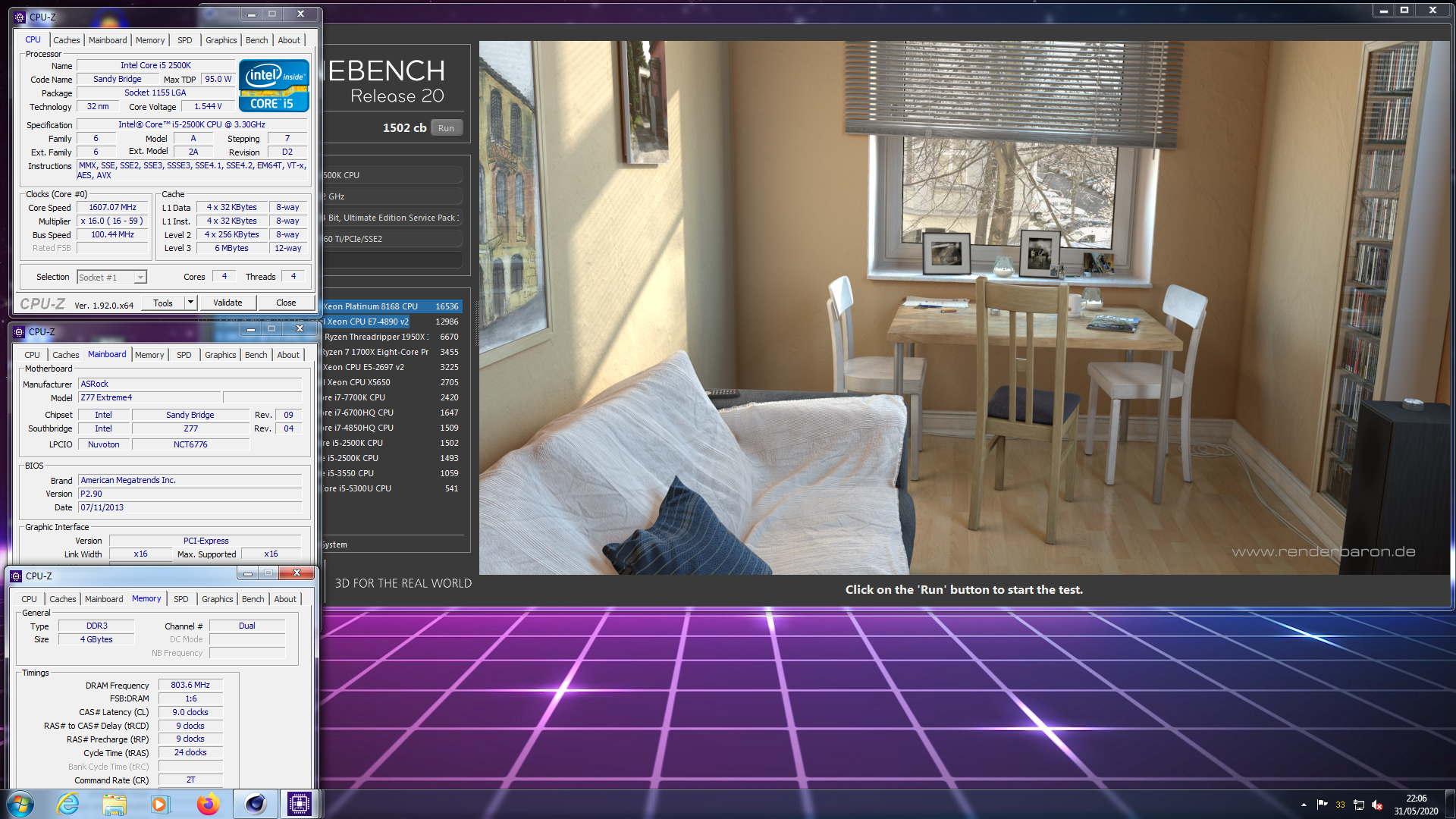Open Caches tab in Memory CPU-Z window
This screenshot has width=1456, height=819.
[62, 599]
